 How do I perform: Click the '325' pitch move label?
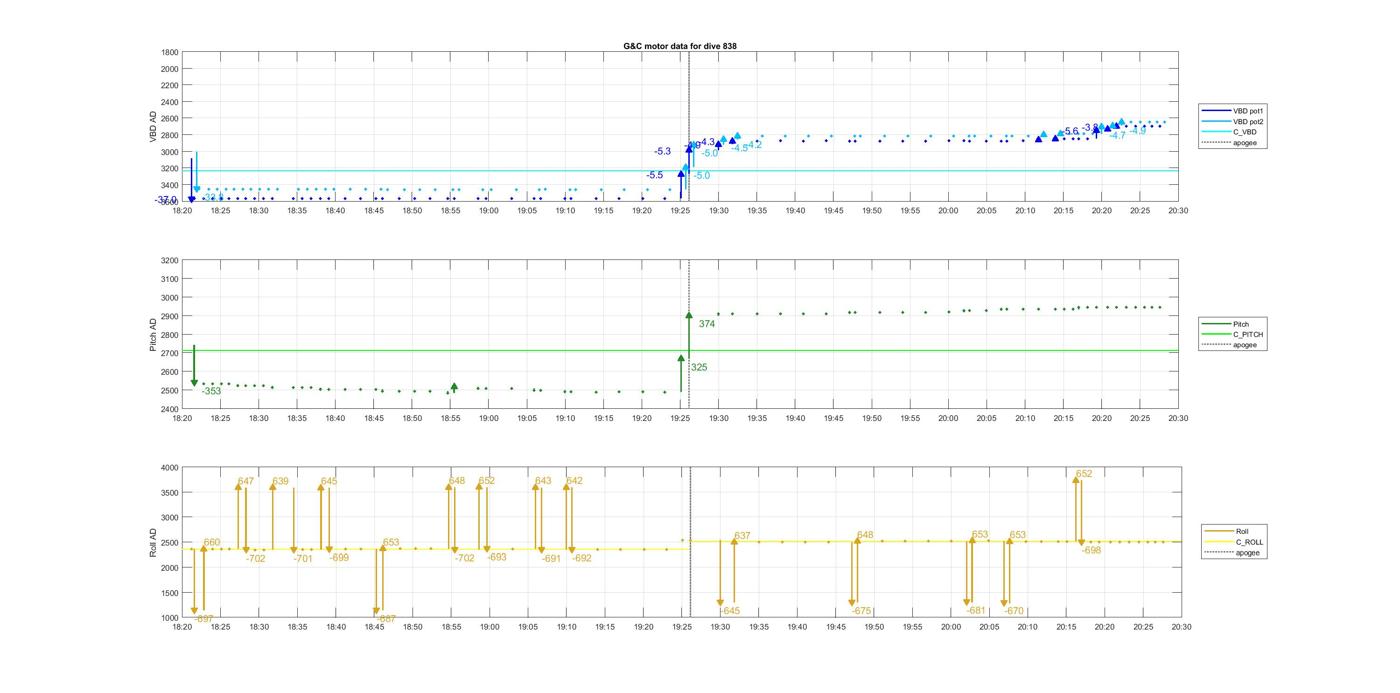coord(699,367)
